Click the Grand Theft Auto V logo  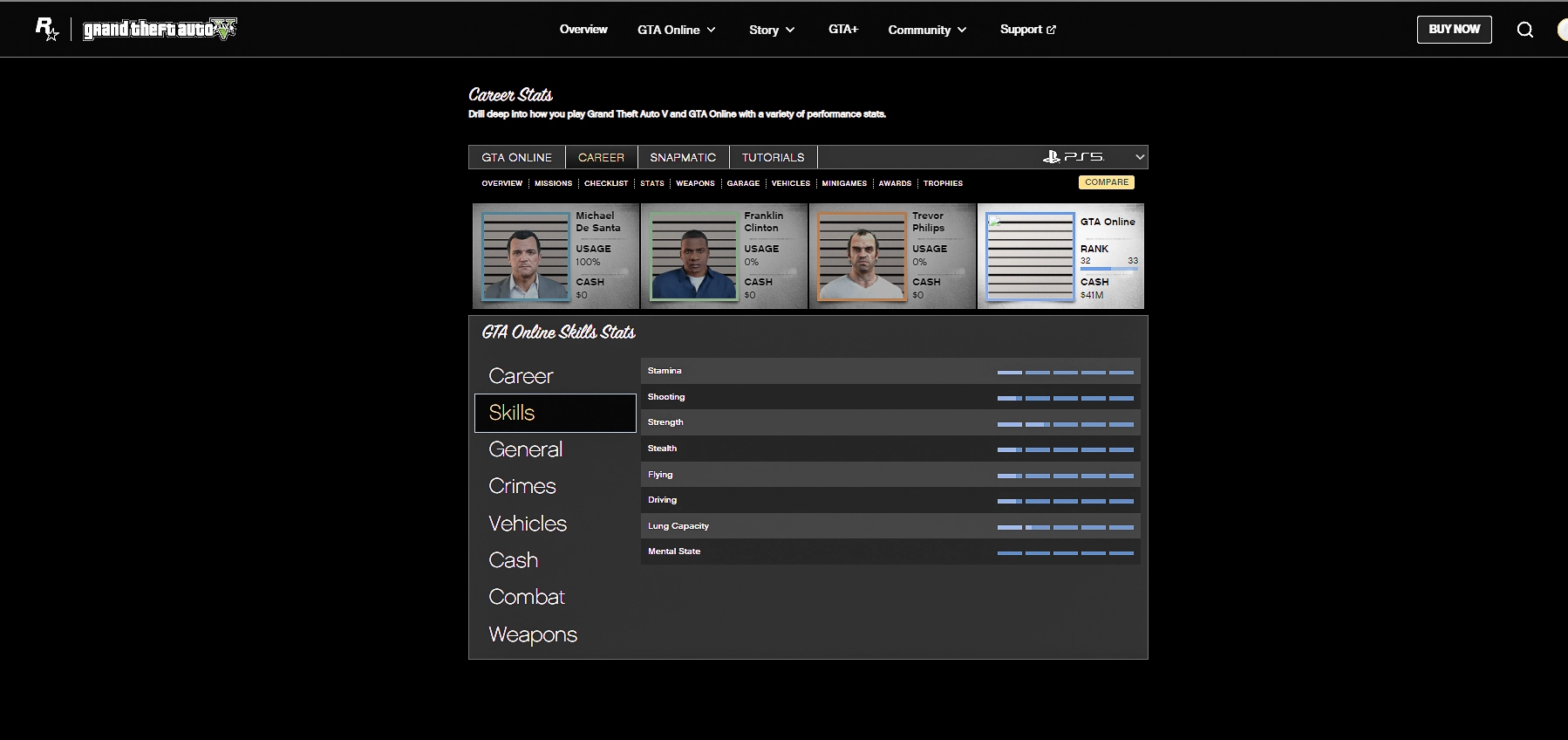point(160,30)
